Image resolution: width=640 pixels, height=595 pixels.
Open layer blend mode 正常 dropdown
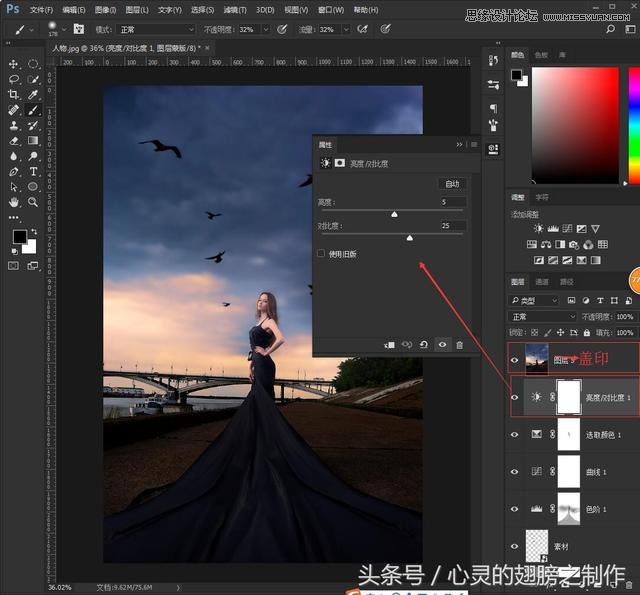(x=543, y=317)
